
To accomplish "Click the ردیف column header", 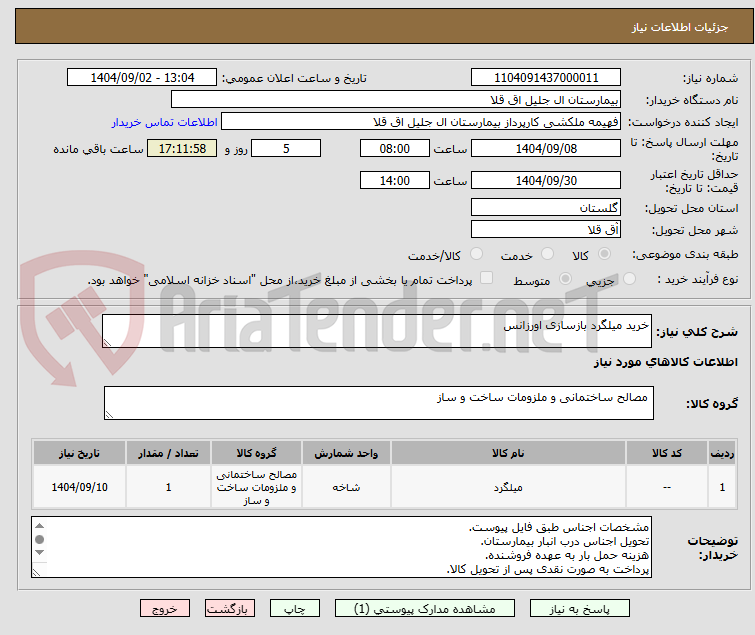I will click(722, 453).
